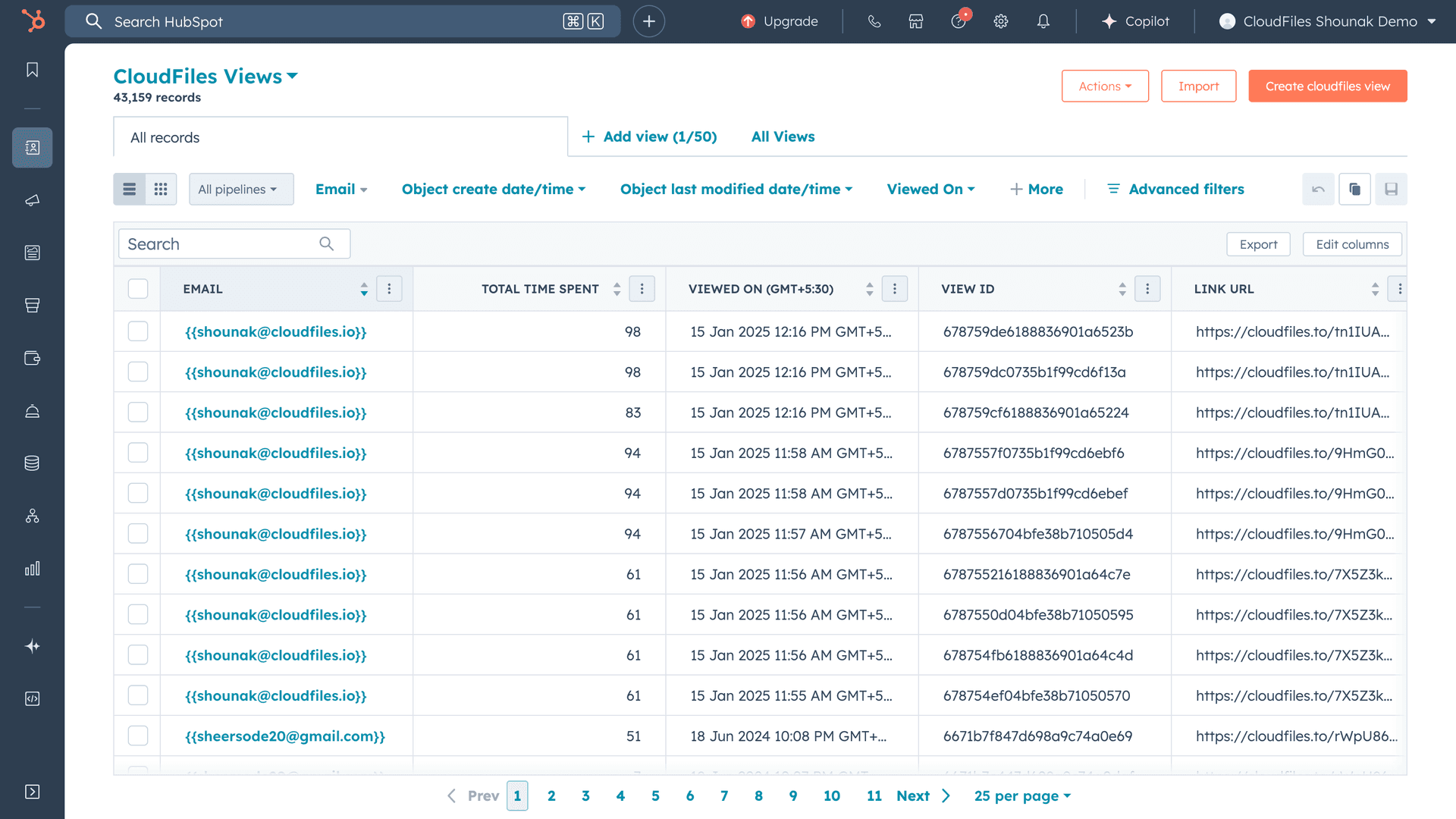Open the Viewed On filter dropdown
The width and height of the screenshot is (1456, 819).
(930, 189)
